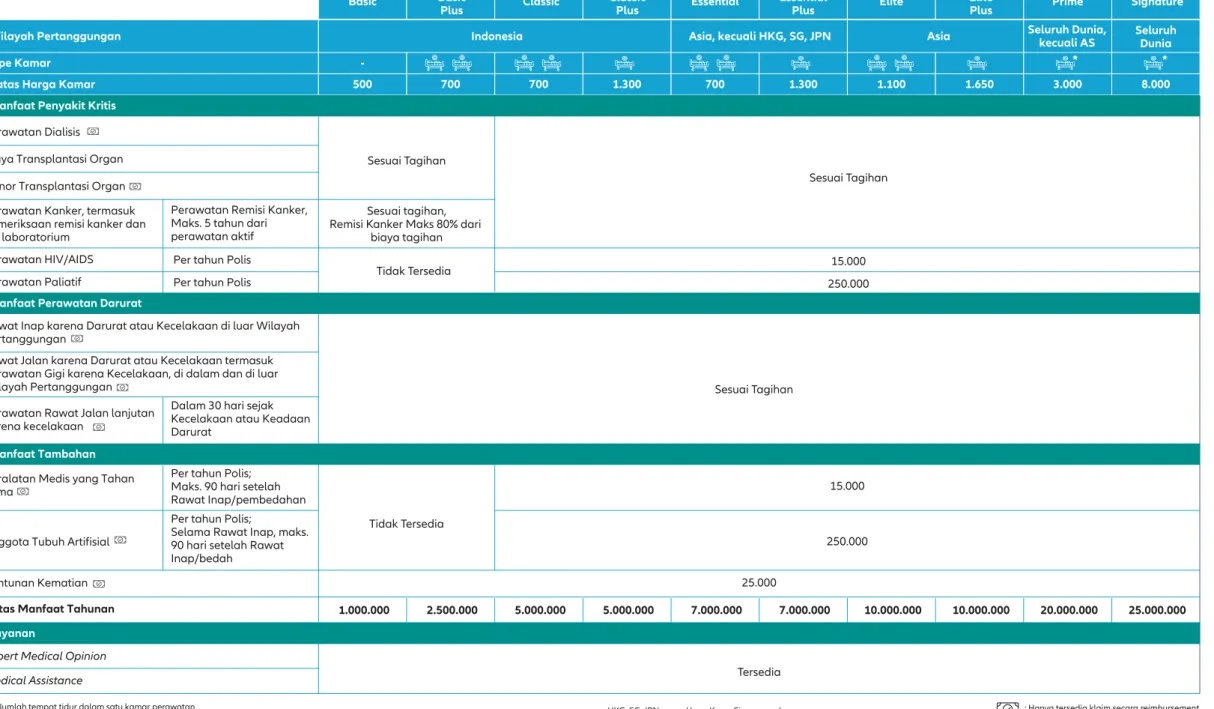
Task: Click bed icon above 1.300 in the Indonesia columns
Action: (627, 64)
